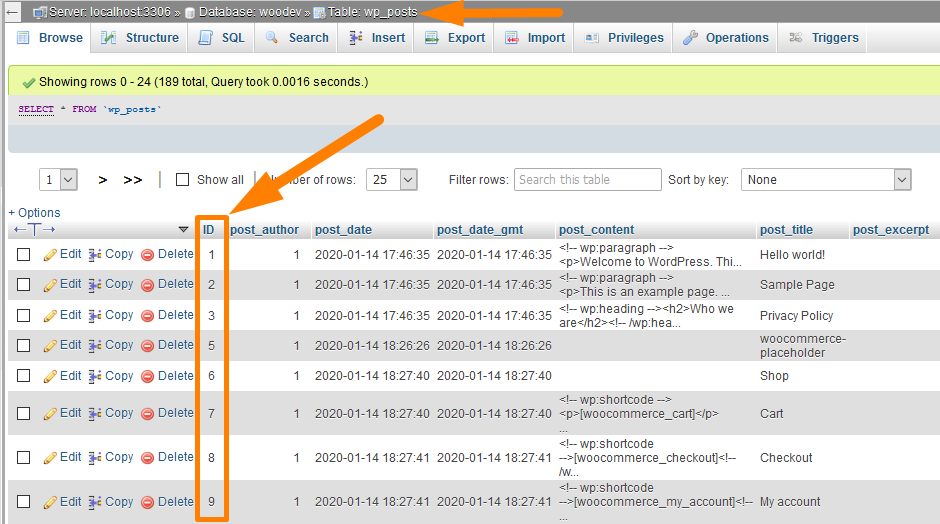Click the Export tab icon
The image size is (940, 524).
432,38
